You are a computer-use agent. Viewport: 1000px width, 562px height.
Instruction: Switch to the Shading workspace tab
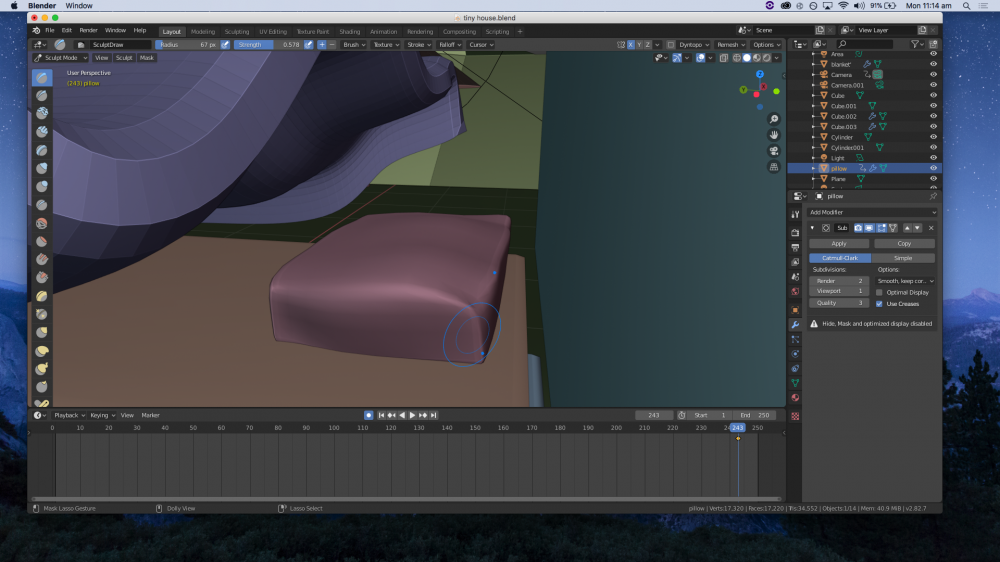click(349, 31)
